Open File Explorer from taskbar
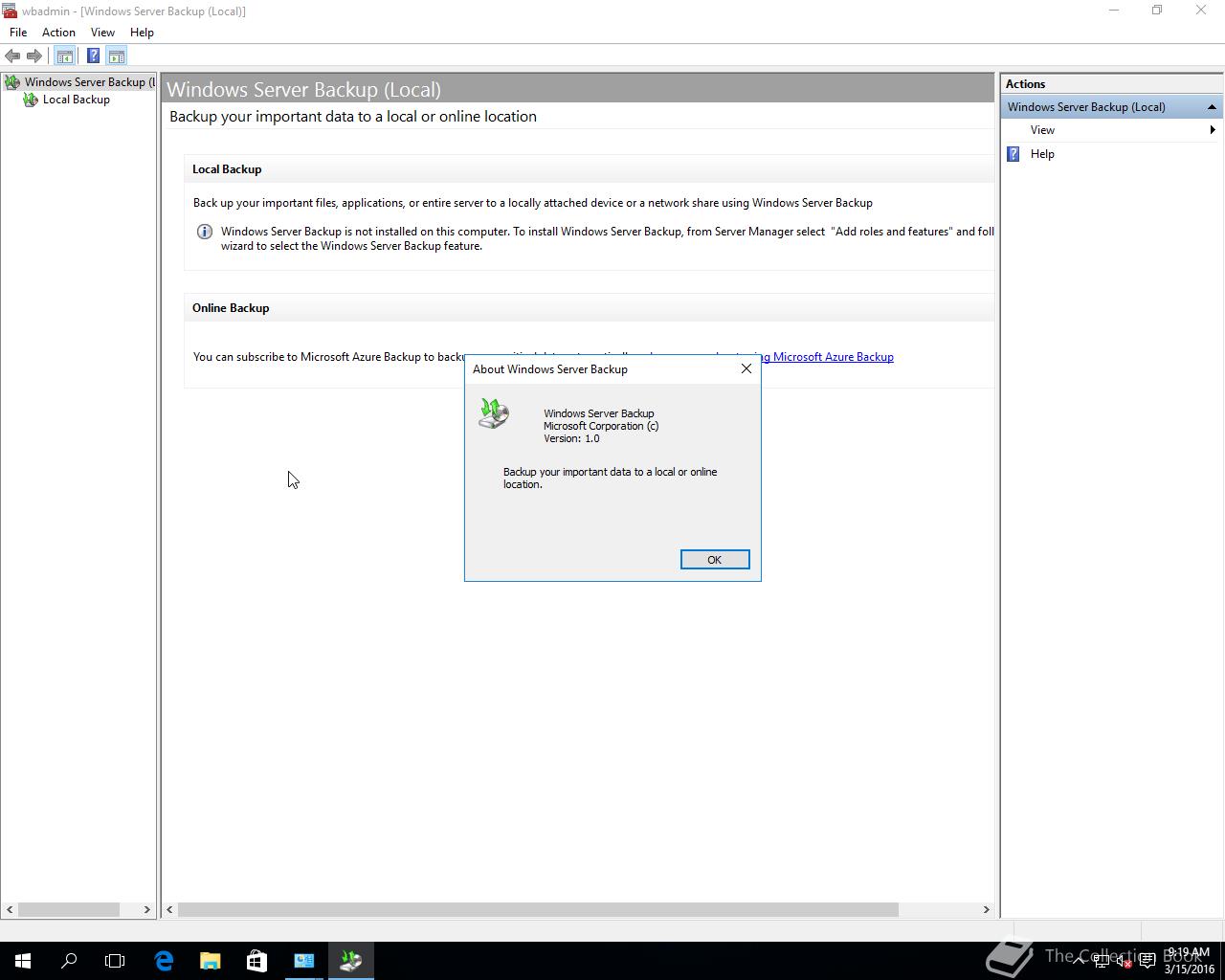Viewport: 1225px width, 980px height. pyautogui.click(x=210, y=961)
